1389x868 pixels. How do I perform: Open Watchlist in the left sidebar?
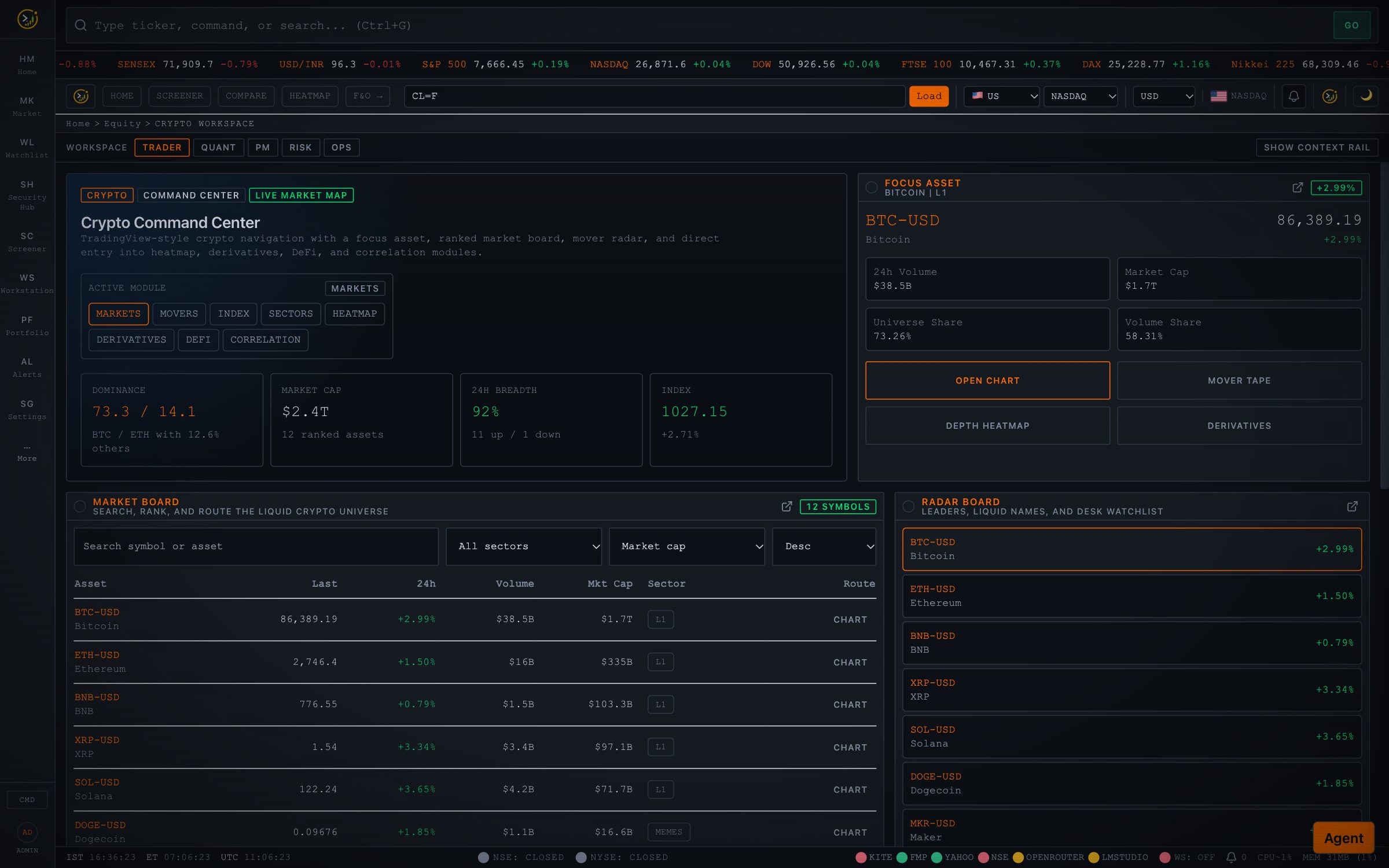pos(27,148)
